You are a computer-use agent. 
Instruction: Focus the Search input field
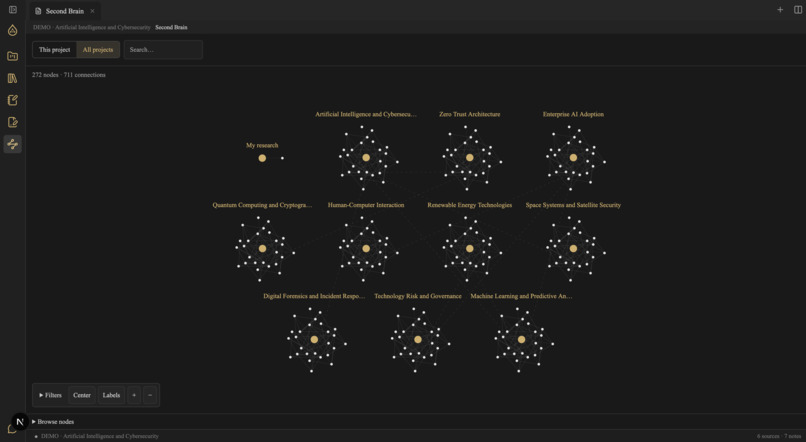tap(163, 50)
